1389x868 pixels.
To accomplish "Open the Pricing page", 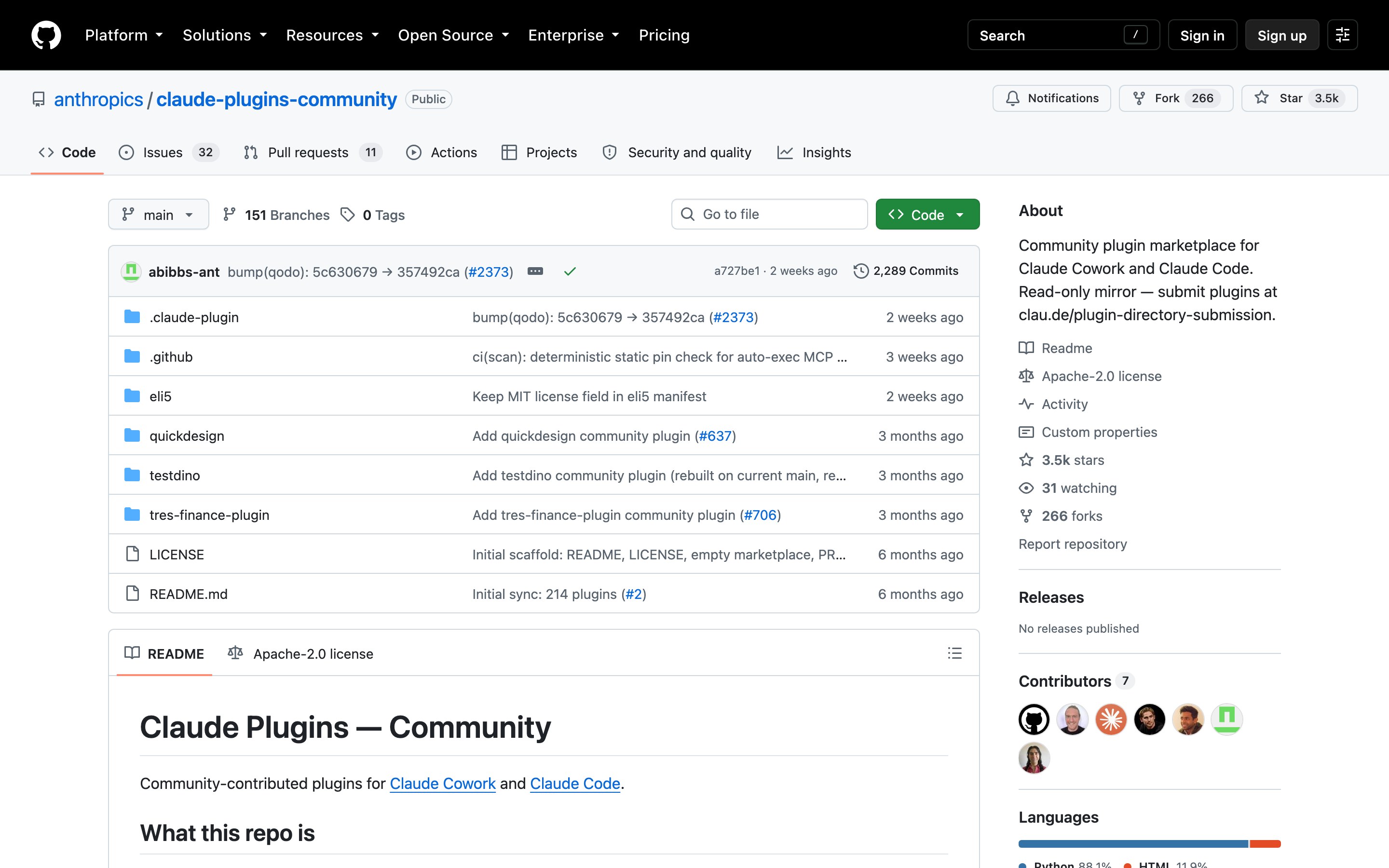I will pos(664,35).
